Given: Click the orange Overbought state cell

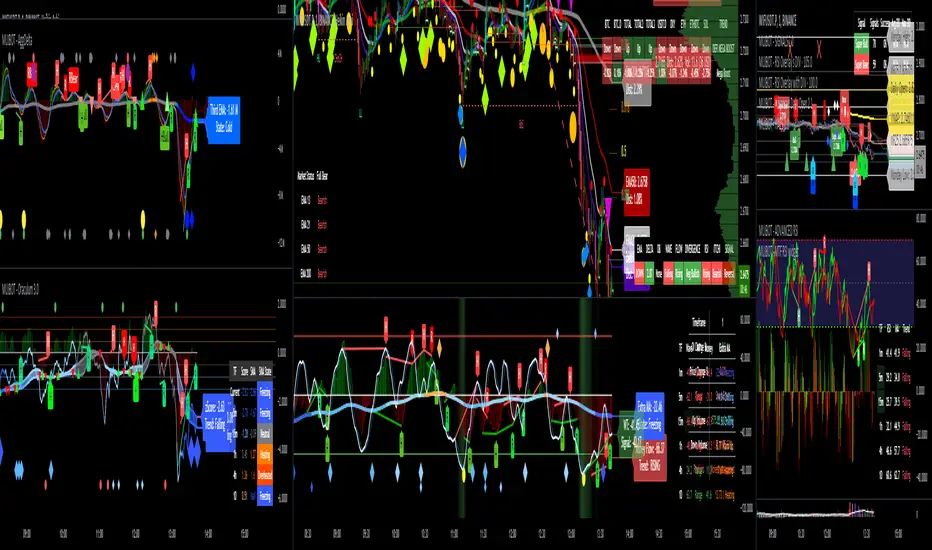Looking at the screenshot, I should point(265,475).
